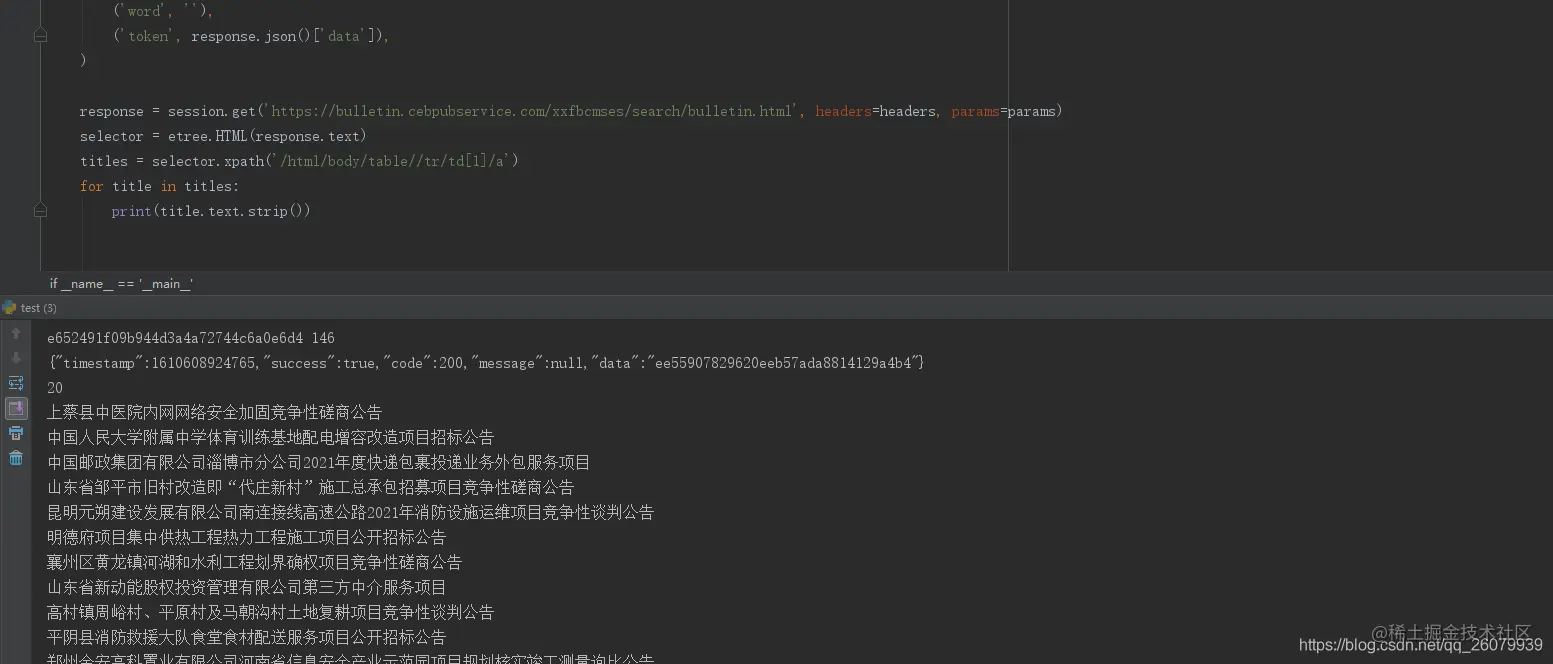
Task: Click the output line showing 20
Action: point(55,388)
